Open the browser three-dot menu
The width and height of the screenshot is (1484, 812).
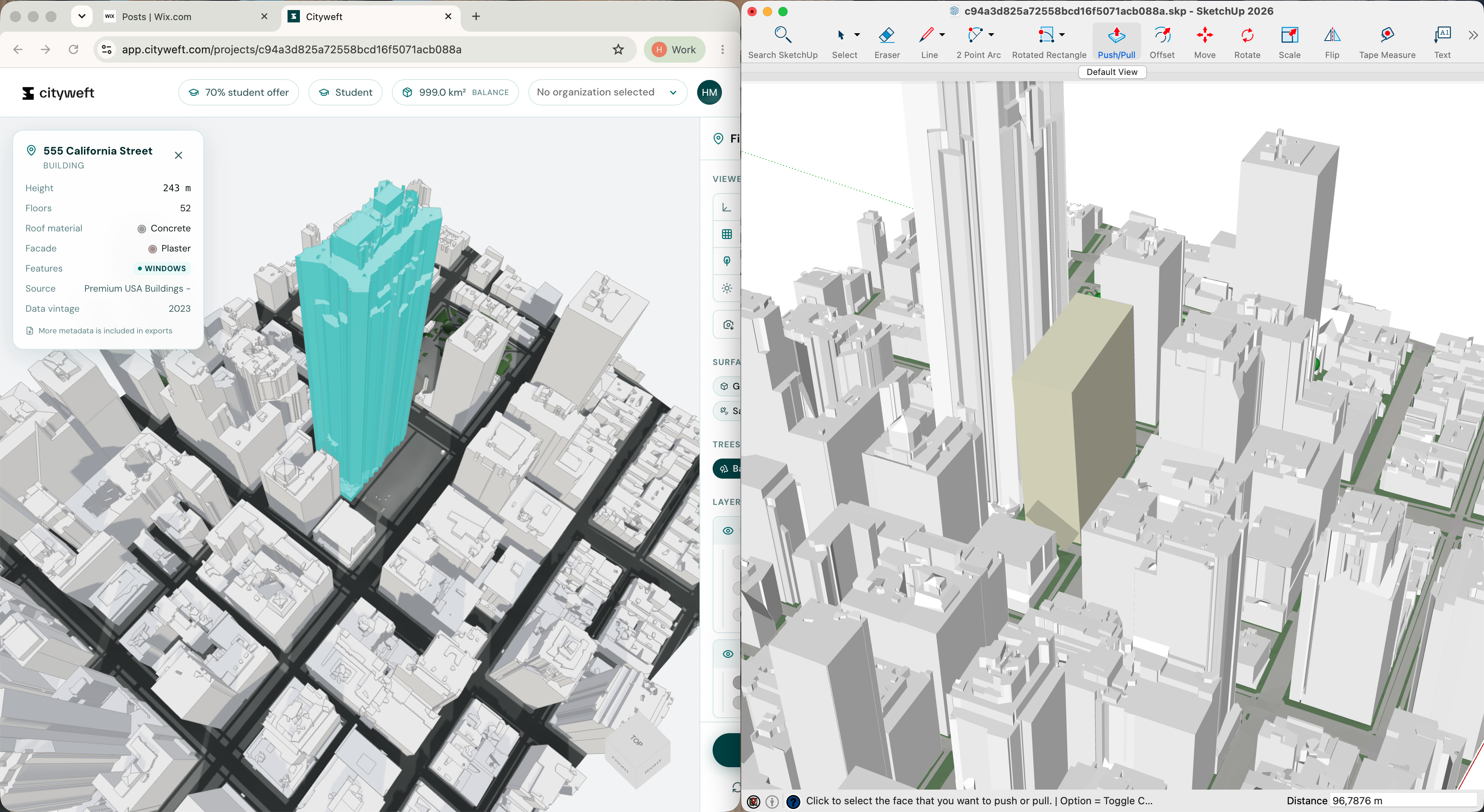point(722,49)
